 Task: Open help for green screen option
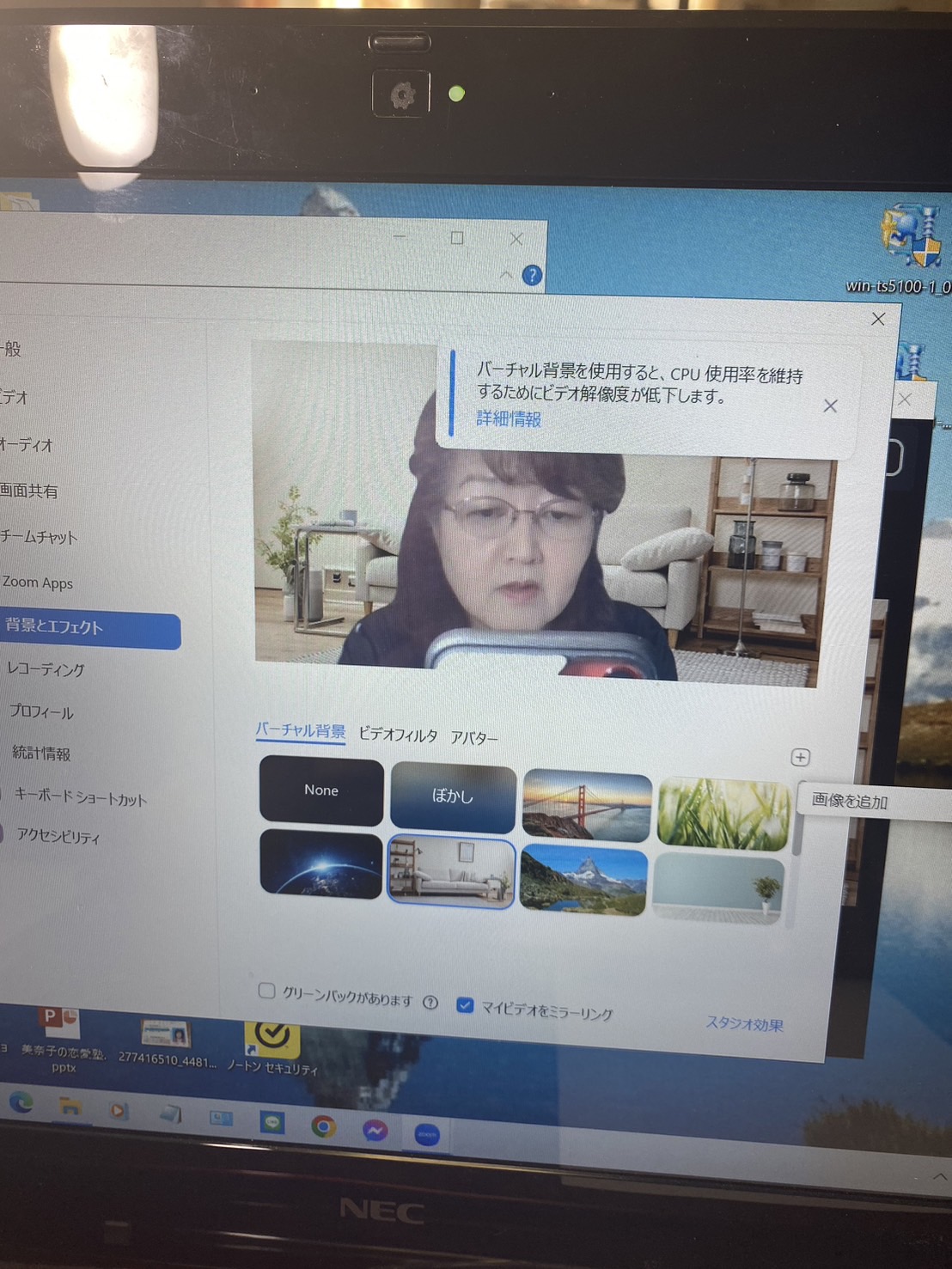coord(430,1003)
